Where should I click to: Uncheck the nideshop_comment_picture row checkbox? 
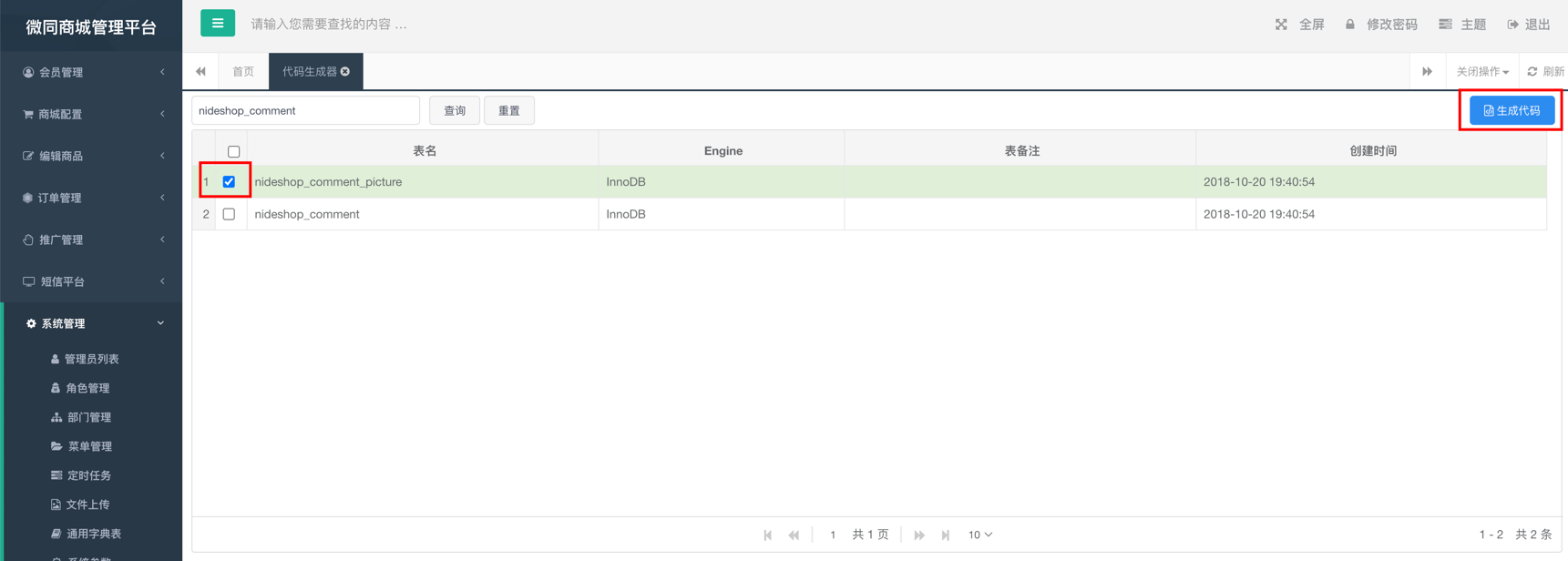[x=229, y=182]
